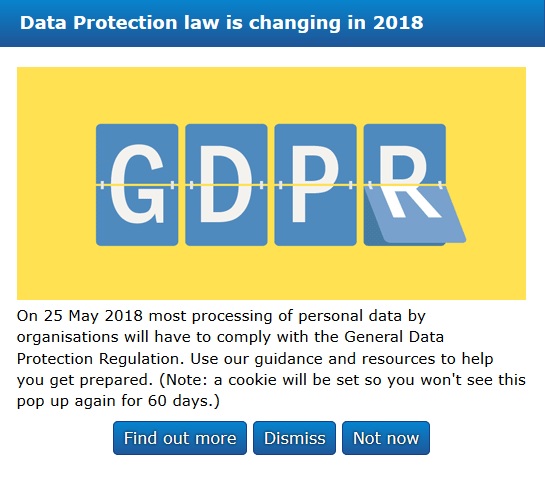The height and width of the screenshot is (479, 545).
Task: Click the G letter tile
Action: pos(137,185)
